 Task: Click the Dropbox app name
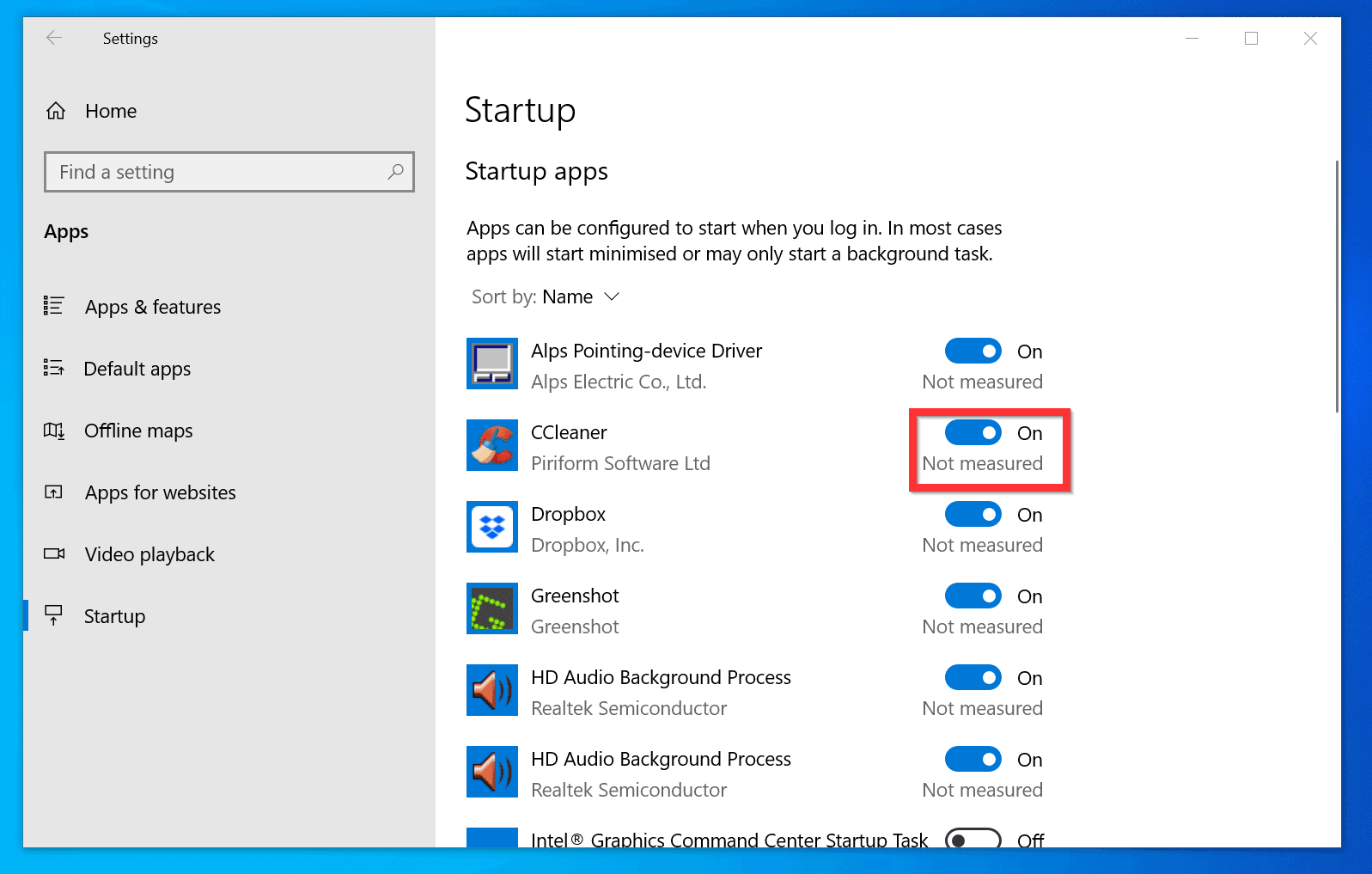click(x=568, y=514)
